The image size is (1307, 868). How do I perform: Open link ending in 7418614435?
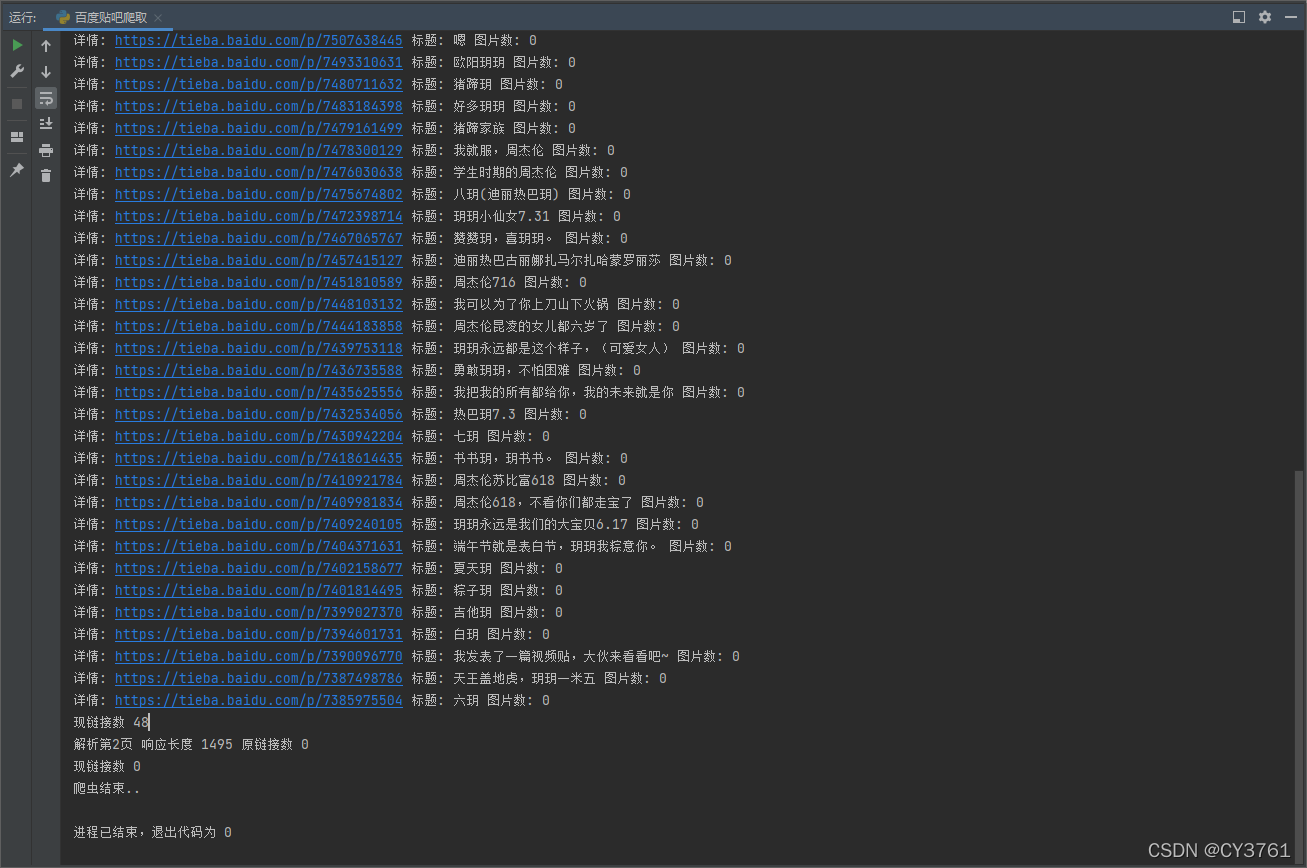click(x=259, y=458)
